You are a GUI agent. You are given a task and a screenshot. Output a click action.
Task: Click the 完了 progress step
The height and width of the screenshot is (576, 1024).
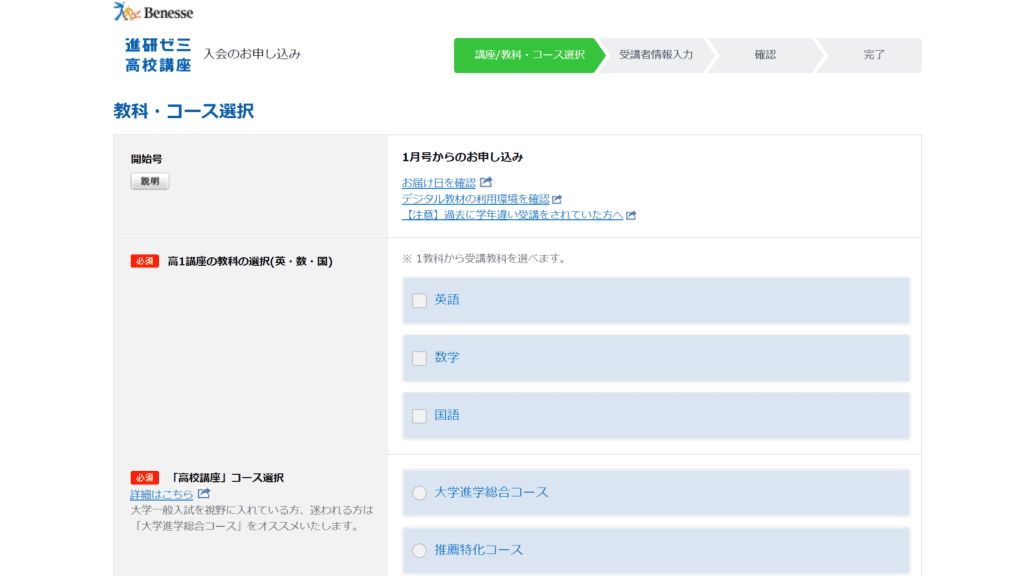tap(875, 55)
